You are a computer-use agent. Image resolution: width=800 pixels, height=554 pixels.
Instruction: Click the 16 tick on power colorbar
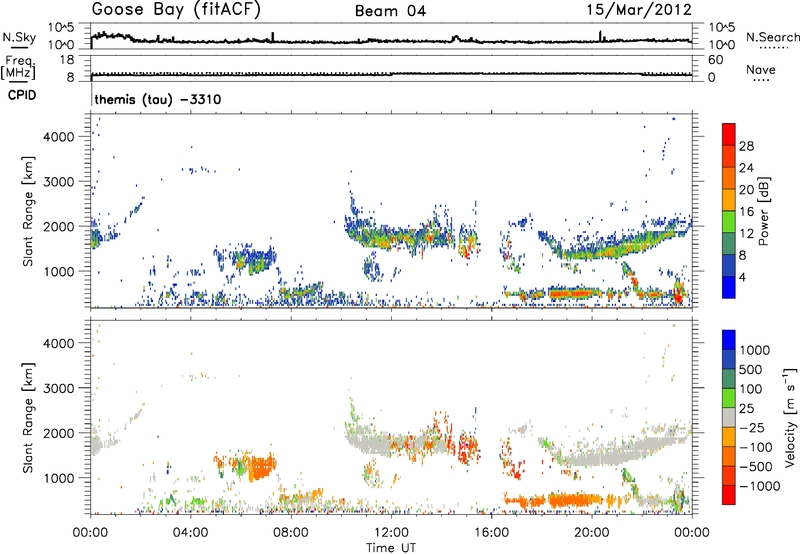coord(746,212)
